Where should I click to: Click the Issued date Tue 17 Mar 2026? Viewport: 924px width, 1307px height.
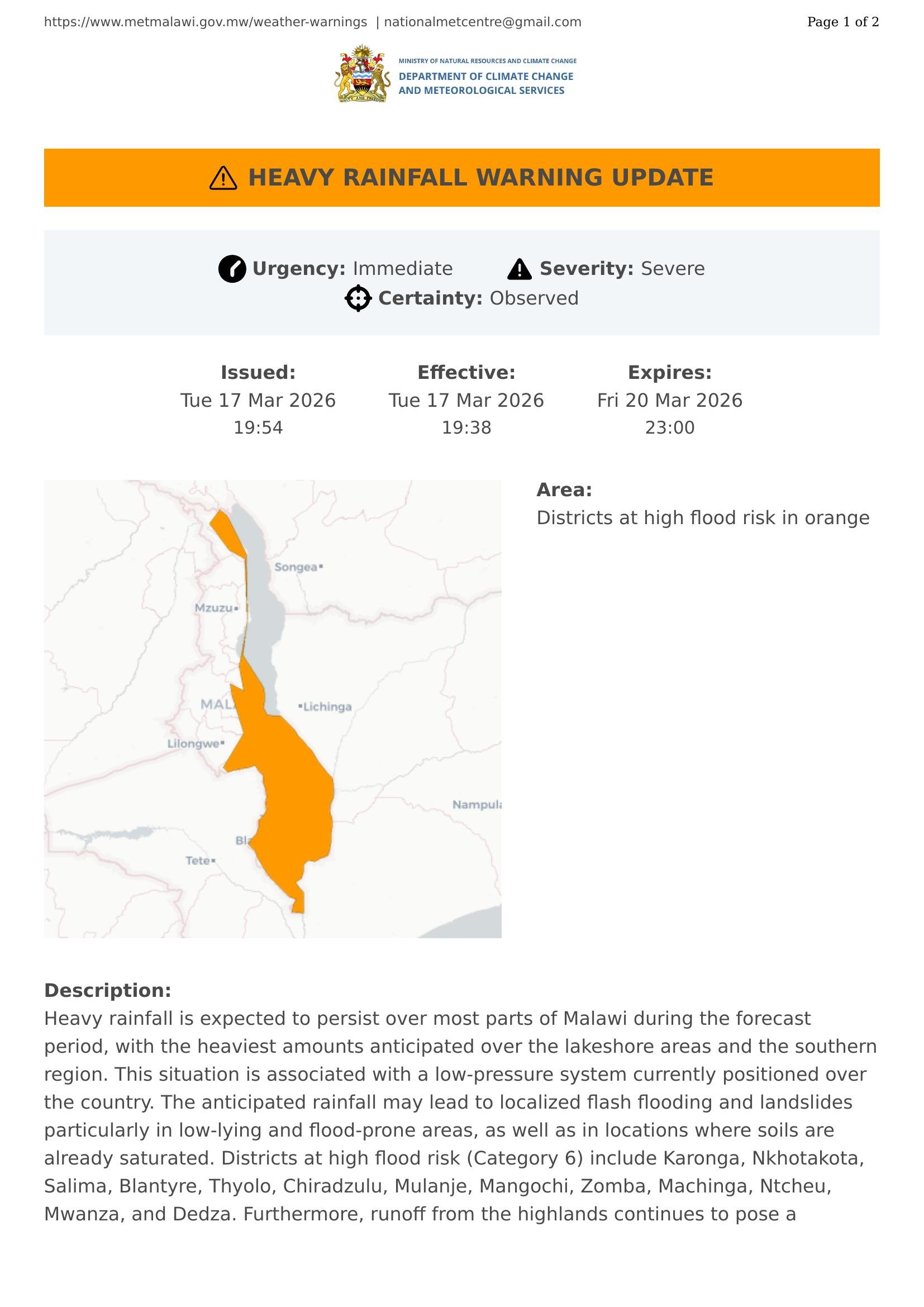(x=258, y=400)
